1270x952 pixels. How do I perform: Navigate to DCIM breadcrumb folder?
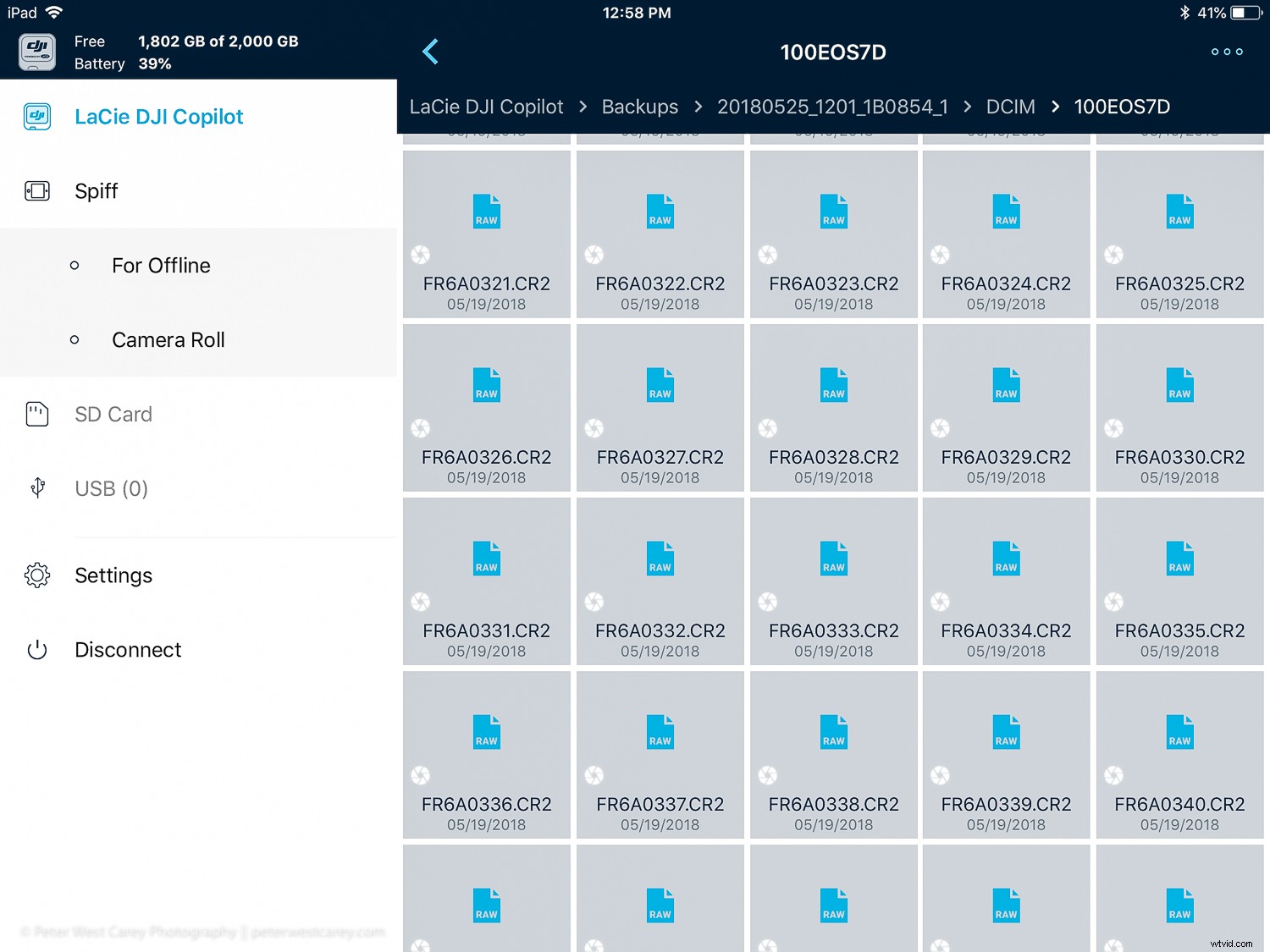click(1010, 107)
